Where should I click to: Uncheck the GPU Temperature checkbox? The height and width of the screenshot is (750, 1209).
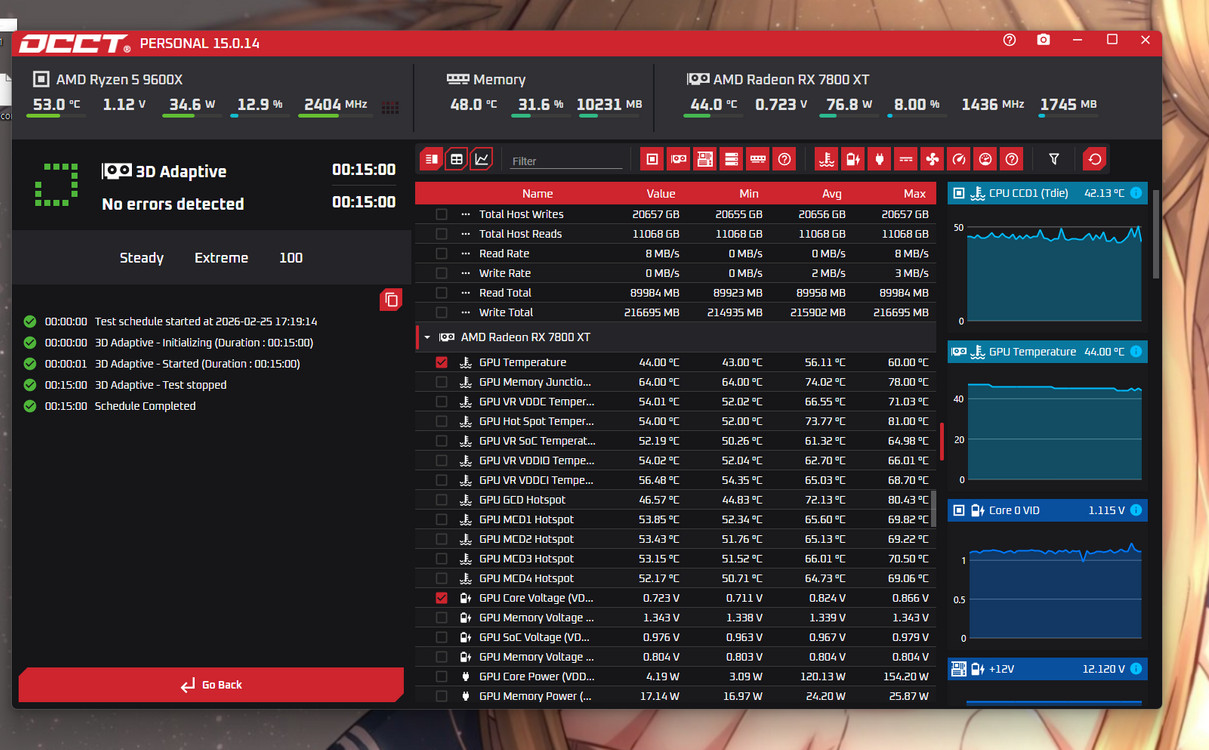pyautogui.click(x=441, y=363)
